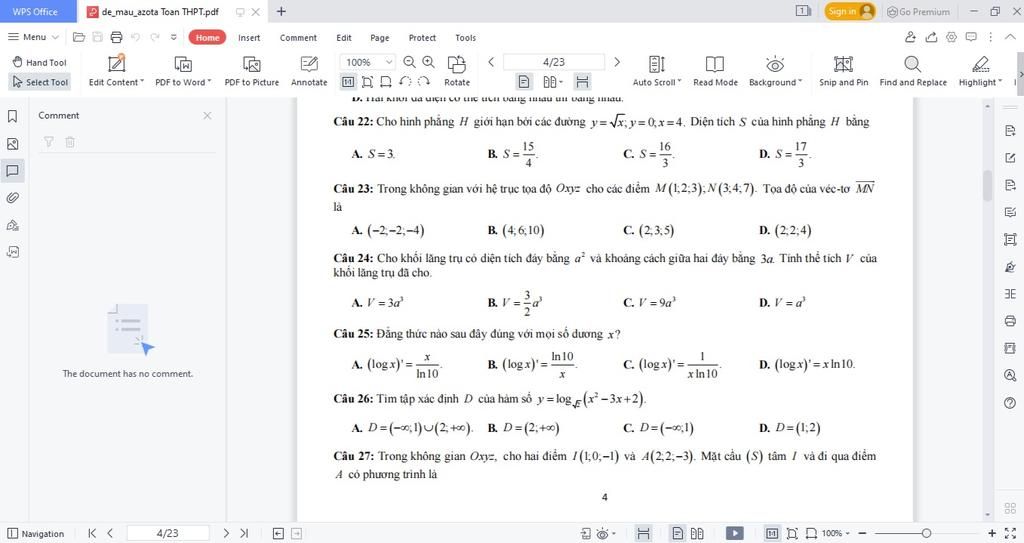Switch to the Home tab
The image size is (1024, 543).
pos(208,37)
